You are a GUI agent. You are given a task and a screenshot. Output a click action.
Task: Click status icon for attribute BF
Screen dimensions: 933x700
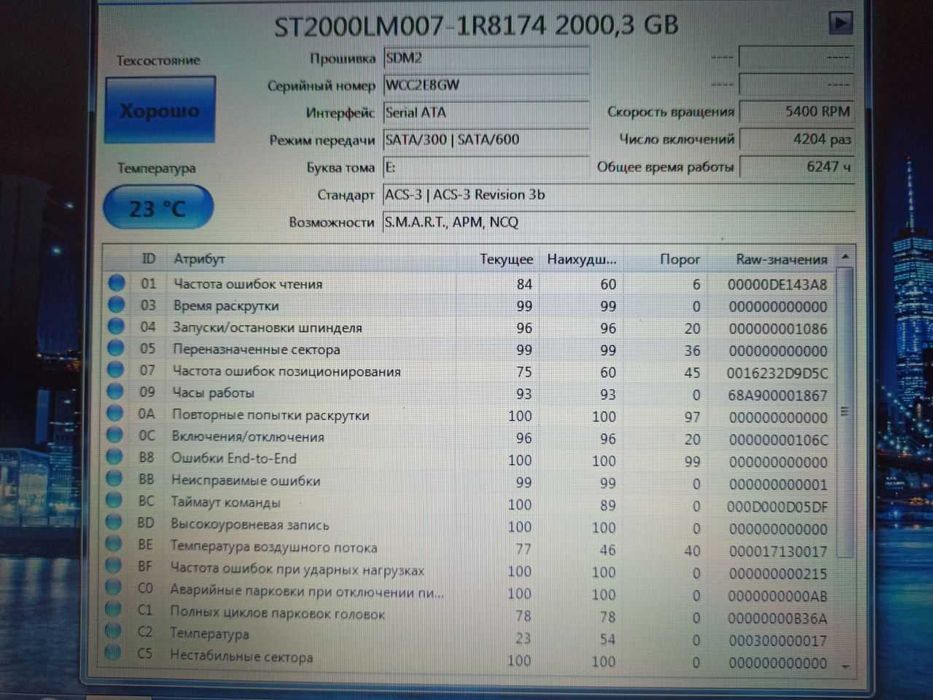pyautogui.click(x=113, y=566)
